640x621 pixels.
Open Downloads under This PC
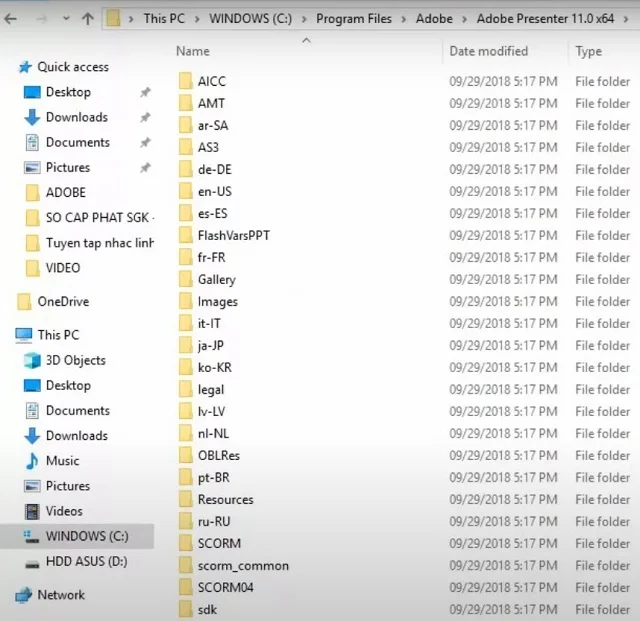tap(66, 436)
